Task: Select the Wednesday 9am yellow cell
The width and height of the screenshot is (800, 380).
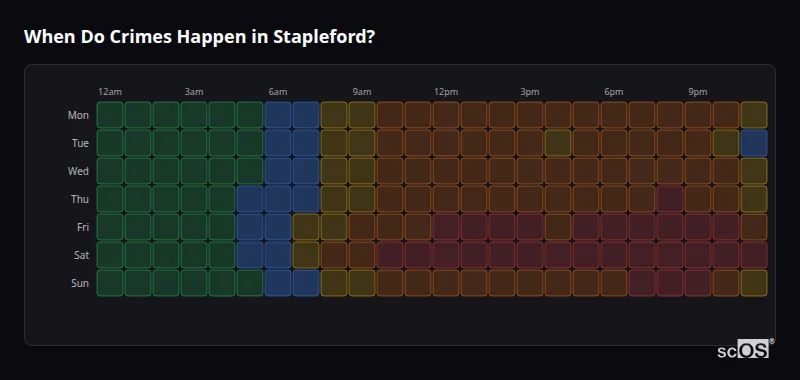Action: (x=362, y=171)
